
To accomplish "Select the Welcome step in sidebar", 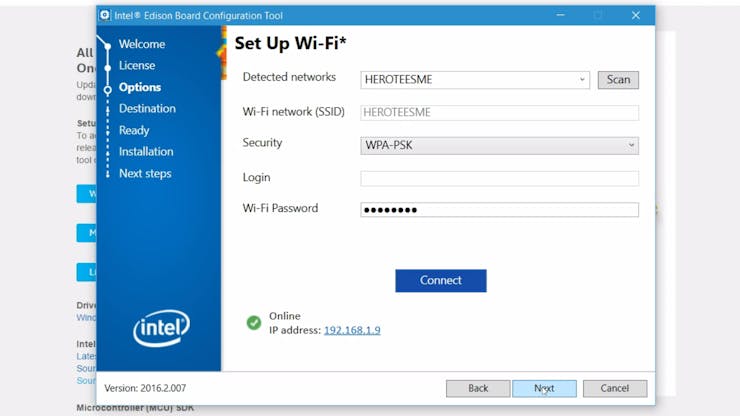I will point(142,44).
